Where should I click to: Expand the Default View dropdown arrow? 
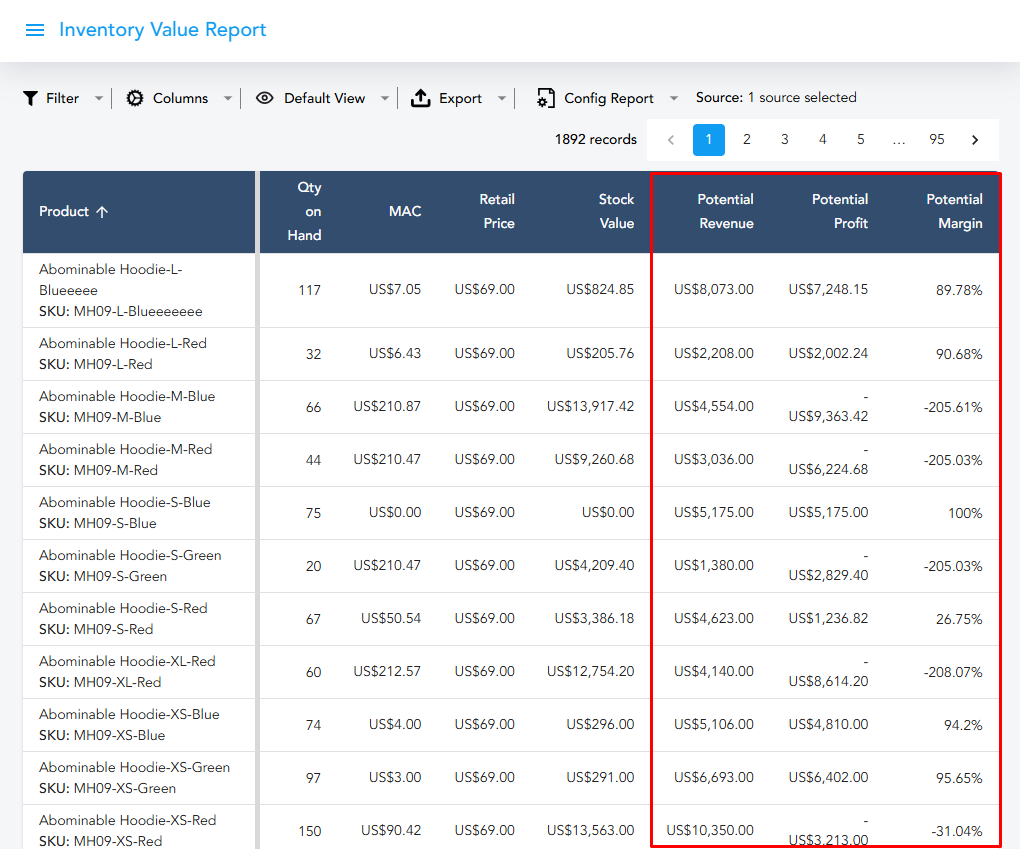(x=385, y=98)
